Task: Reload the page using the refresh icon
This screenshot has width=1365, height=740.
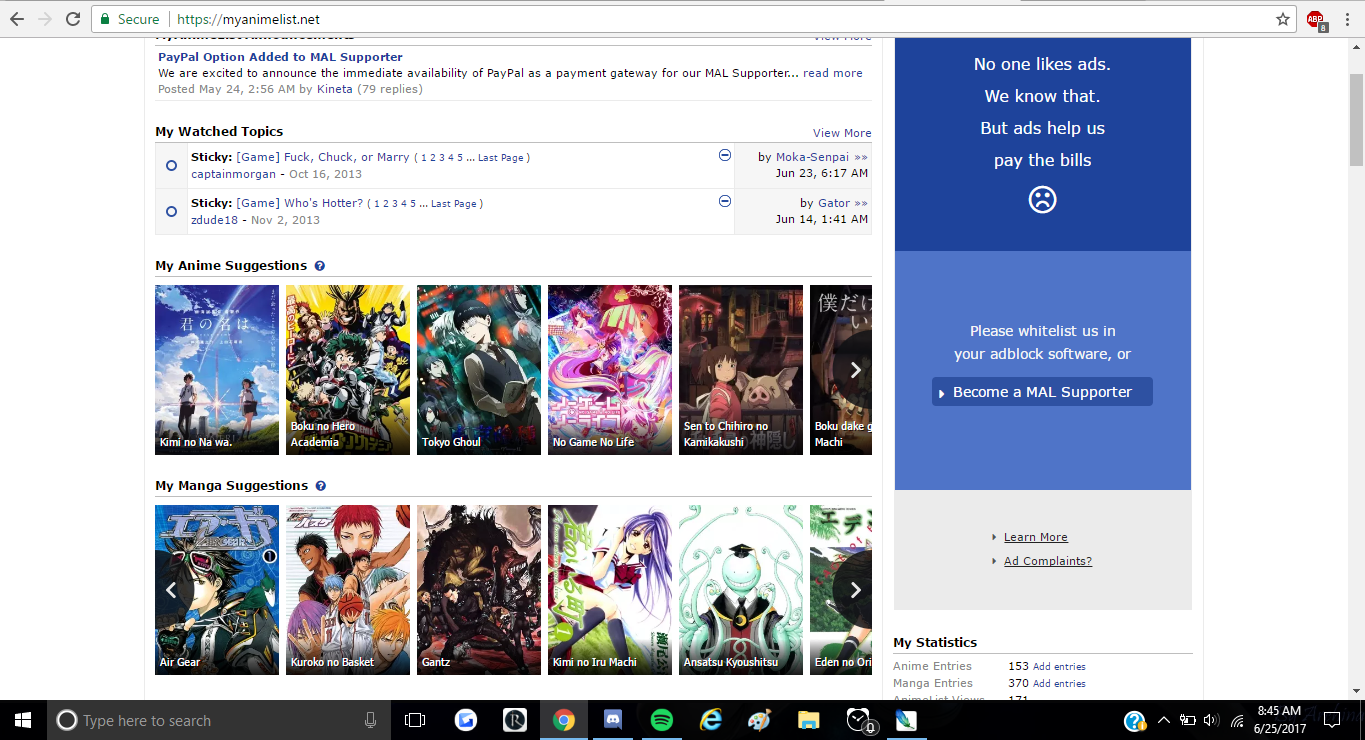Action: (73, 19)
